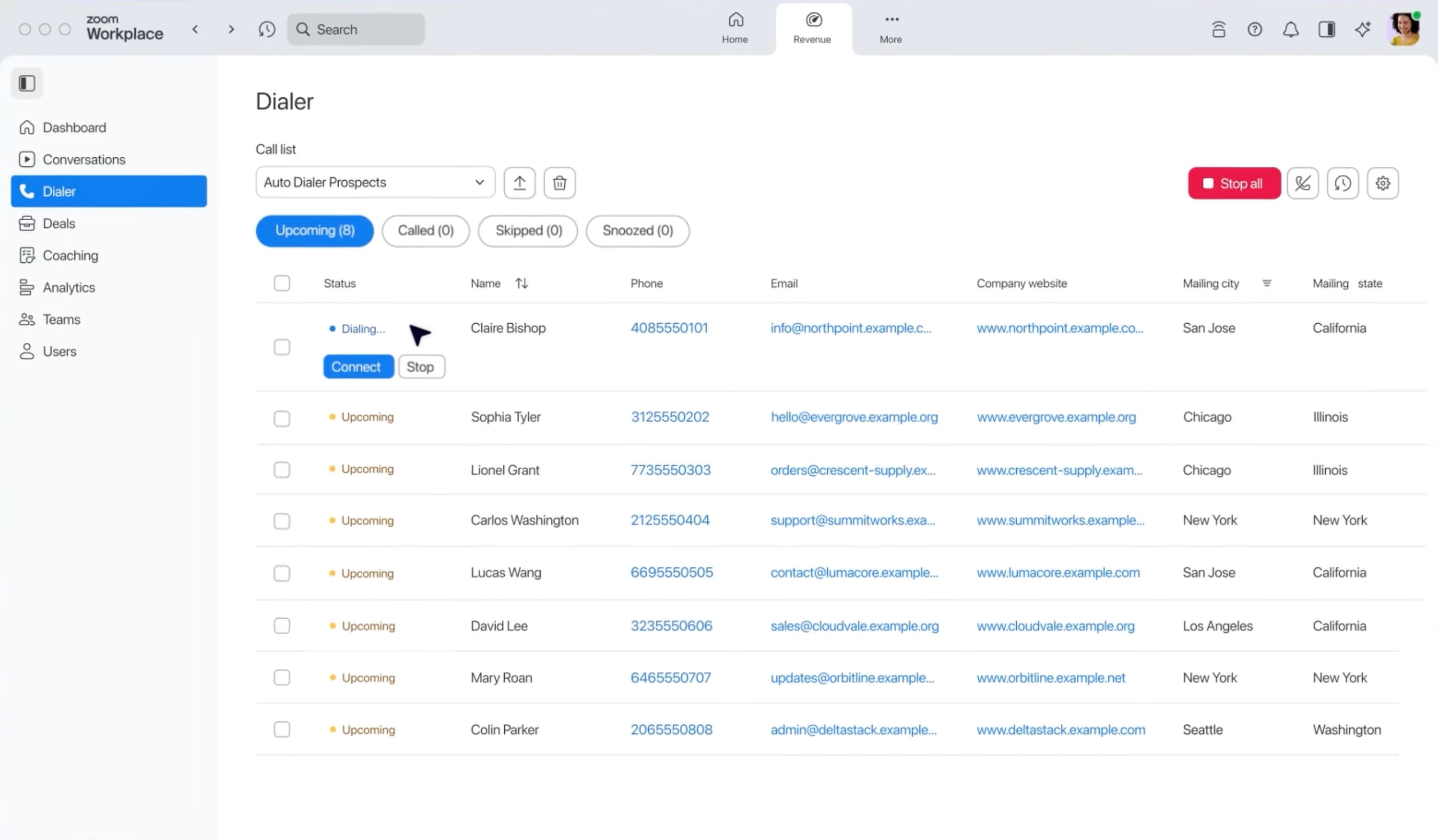The image size is (1438, 840).
Task: Go back with the left arrow
Action: click(x=195, y=29)
